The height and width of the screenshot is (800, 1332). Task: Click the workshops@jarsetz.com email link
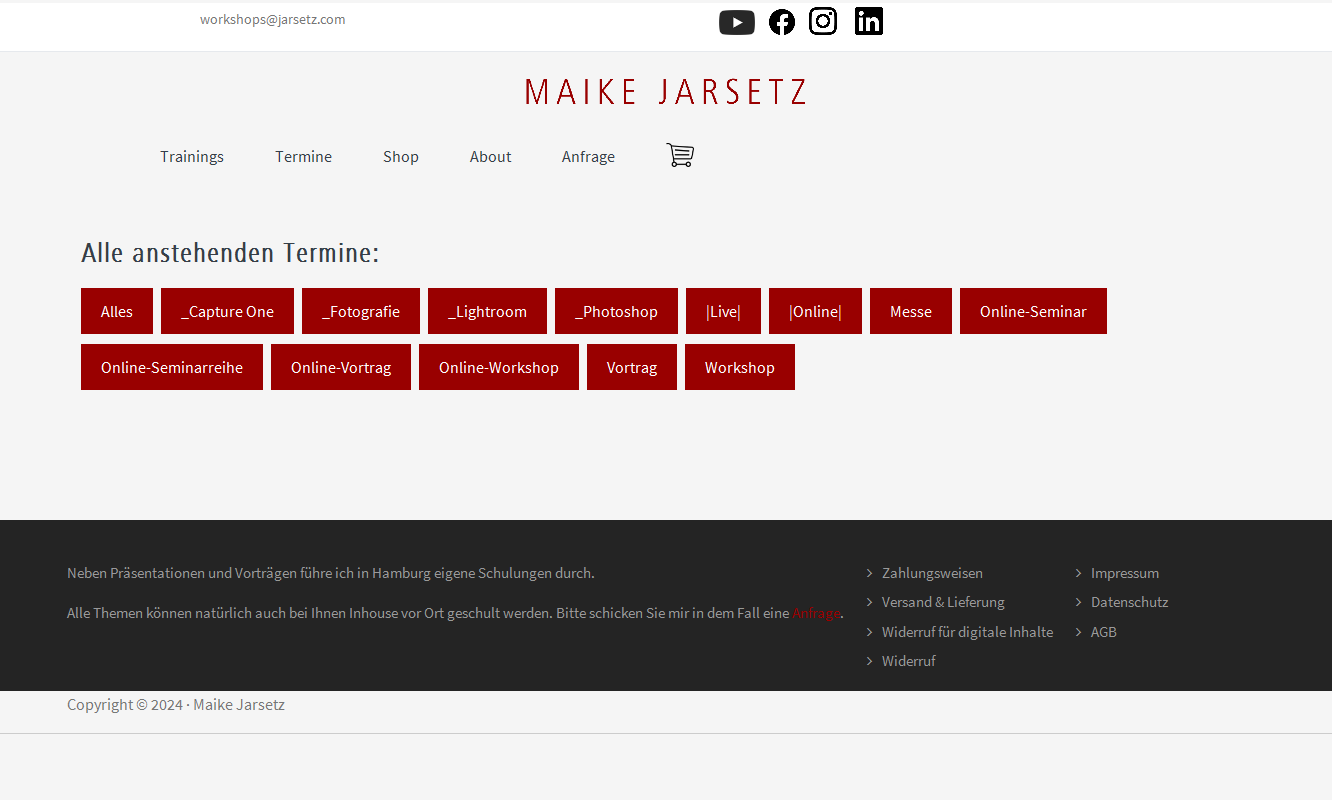[x=273, y=19]
